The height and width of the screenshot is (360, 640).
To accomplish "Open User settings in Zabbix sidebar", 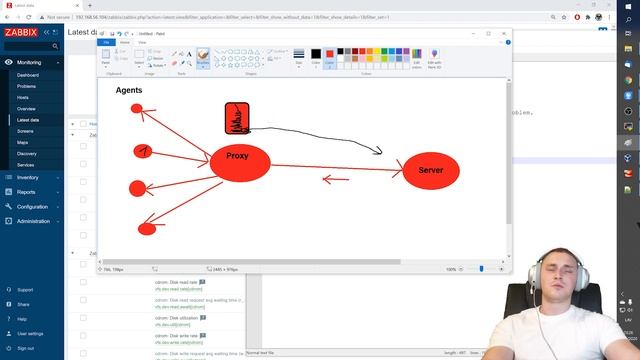I will (x=30, y=334).
